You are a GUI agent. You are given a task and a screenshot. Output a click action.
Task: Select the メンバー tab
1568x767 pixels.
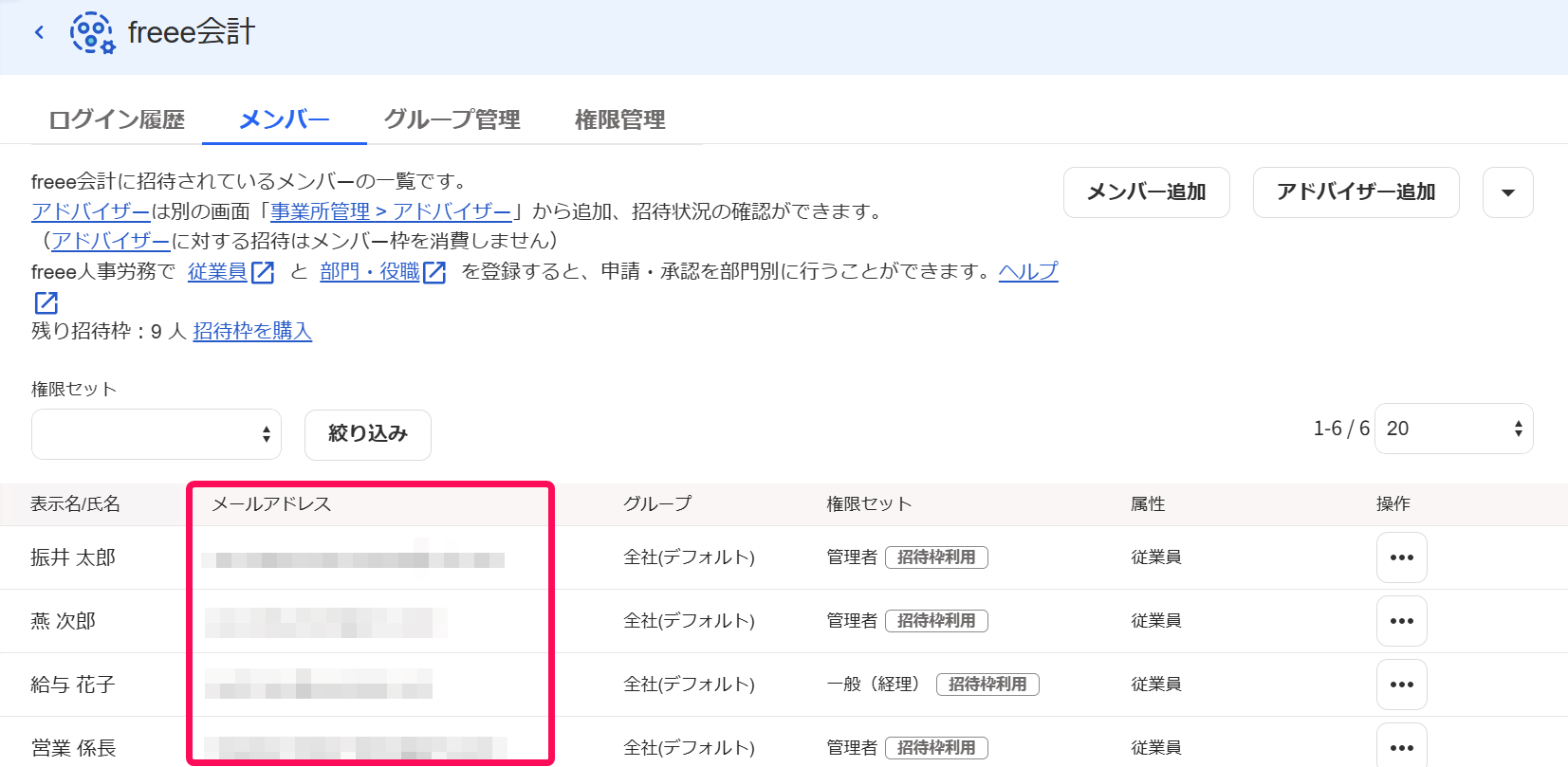[x=285, y=119]
